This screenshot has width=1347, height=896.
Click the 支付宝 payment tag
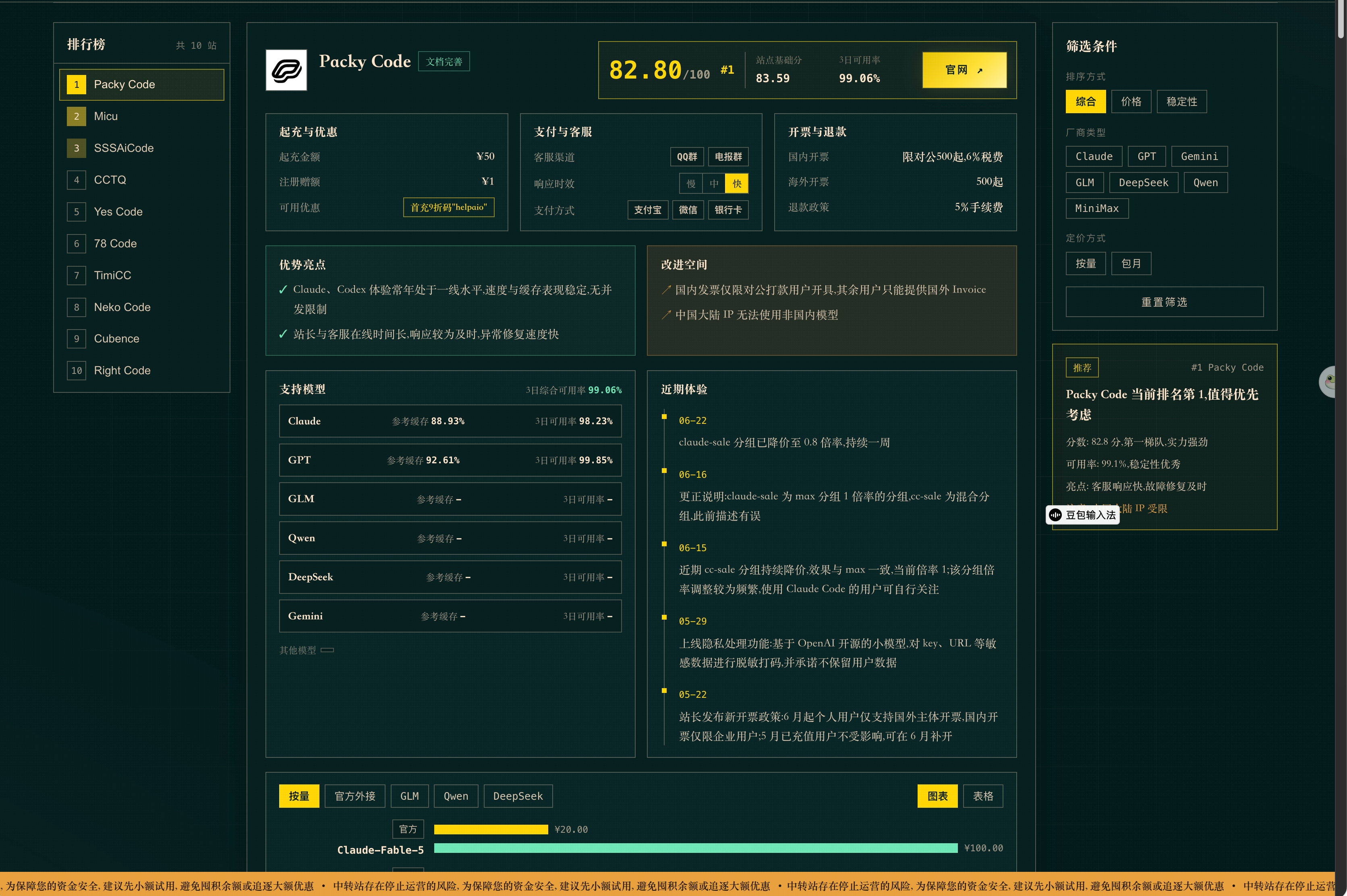coord(648,210)
